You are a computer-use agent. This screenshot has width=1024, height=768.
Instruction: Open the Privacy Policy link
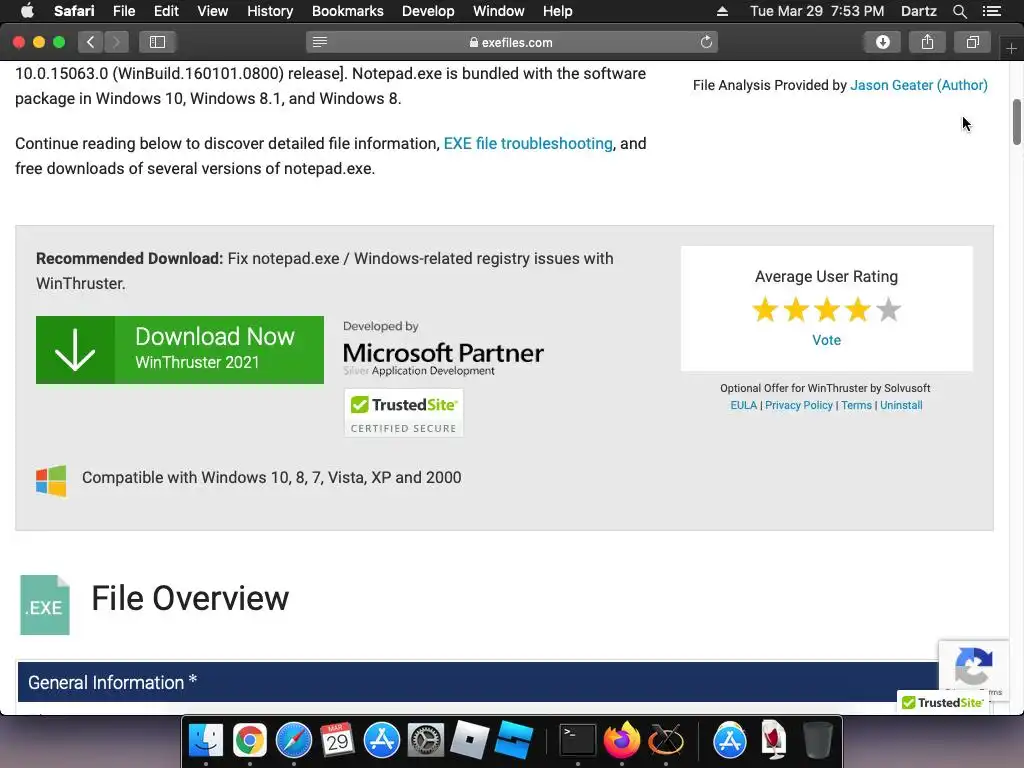click(x=799, y=405)
